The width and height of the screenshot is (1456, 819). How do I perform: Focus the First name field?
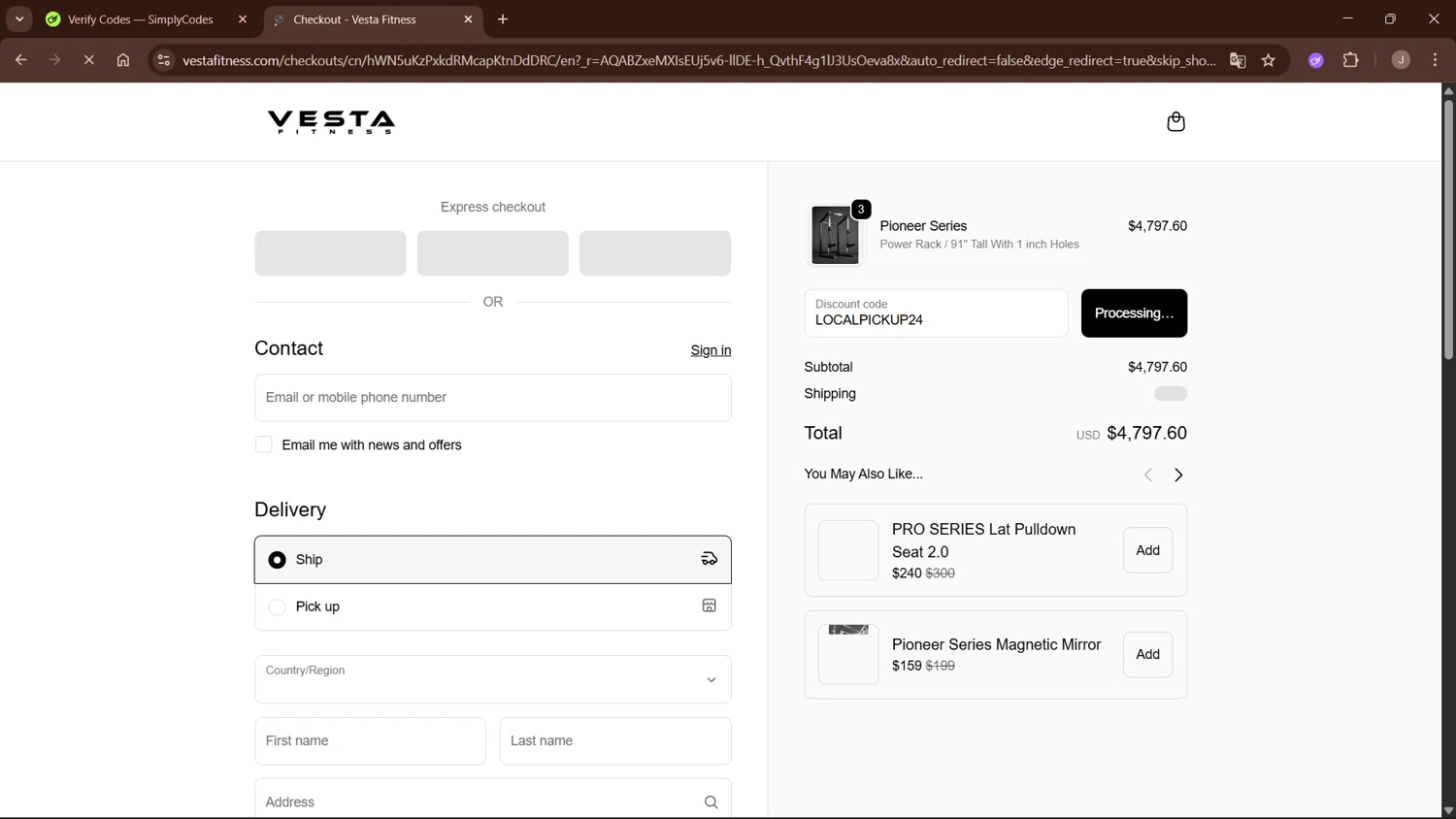(371, 741)
